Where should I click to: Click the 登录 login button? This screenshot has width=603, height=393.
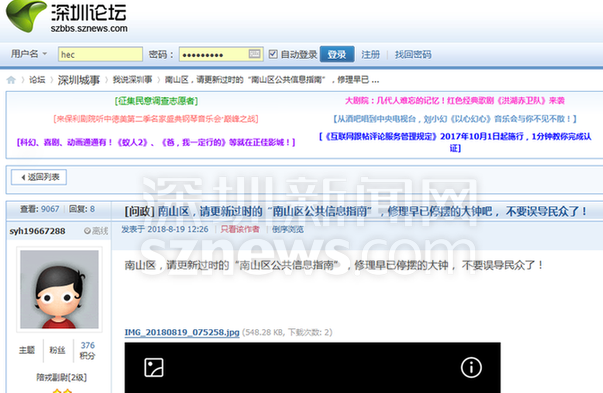tap(337, 54)
